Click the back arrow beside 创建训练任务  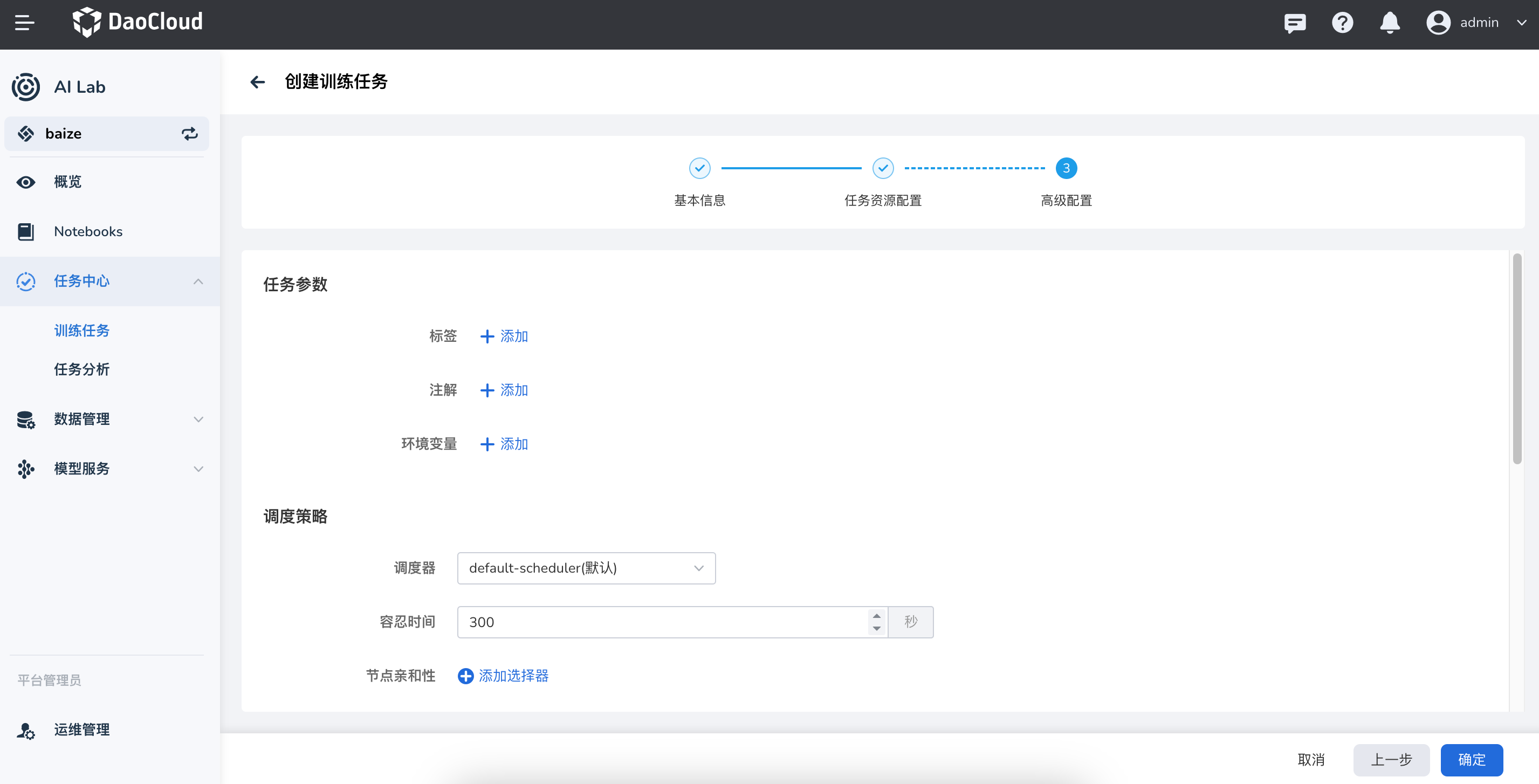[x=258, y=82]
